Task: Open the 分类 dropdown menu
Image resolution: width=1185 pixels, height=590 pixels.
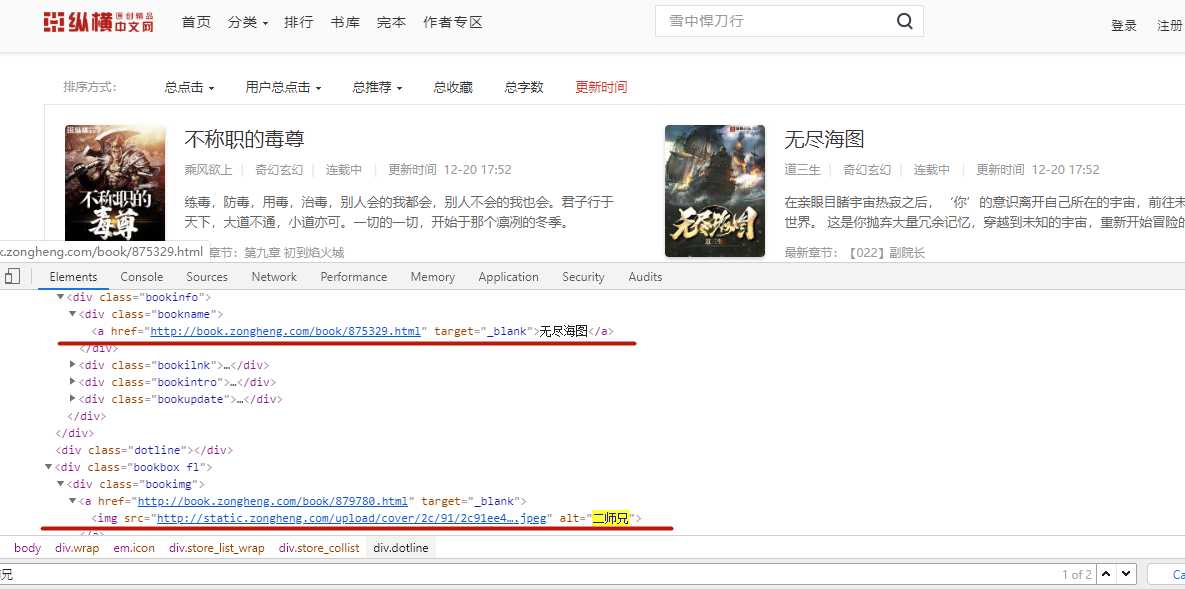Action: tap(248, 22)
